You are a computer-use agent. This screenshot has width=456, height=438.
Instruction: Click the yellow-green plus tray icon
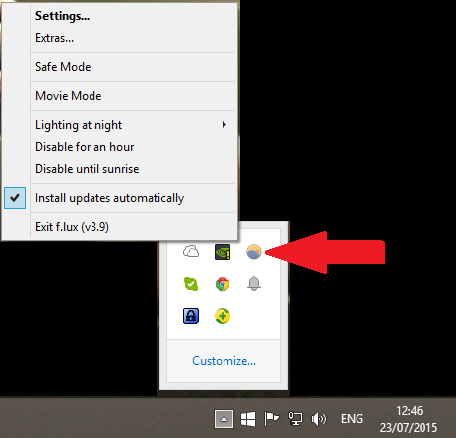222,316
